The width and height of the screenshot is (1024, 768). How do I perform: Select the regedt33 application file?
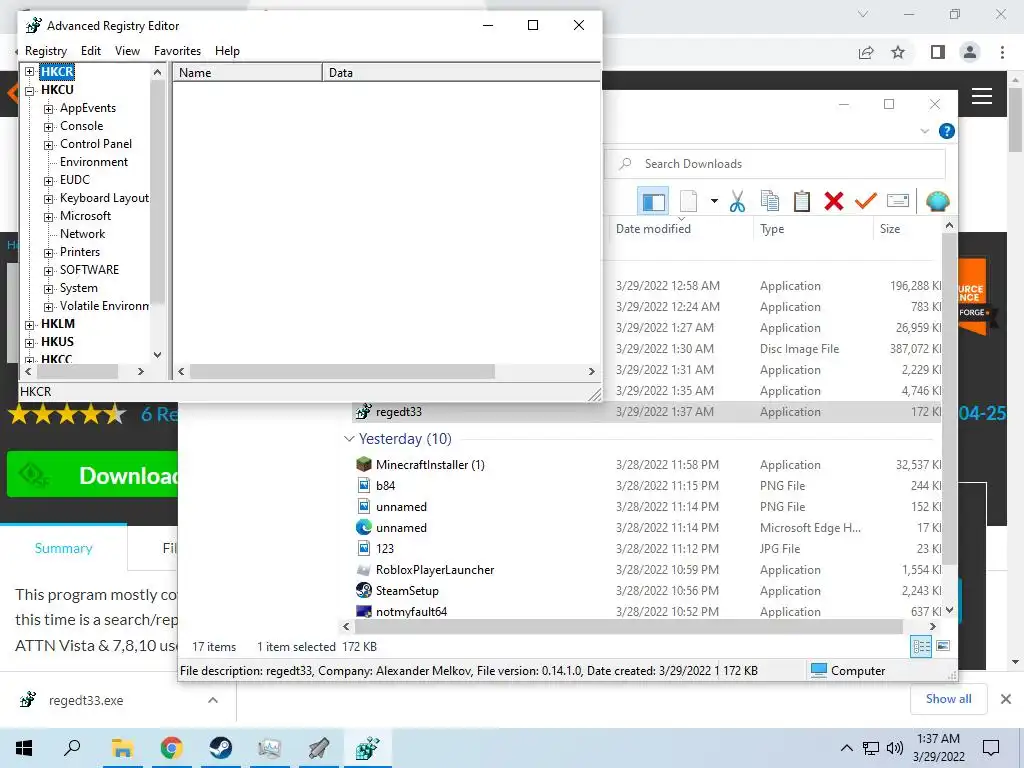click(647, 412)
